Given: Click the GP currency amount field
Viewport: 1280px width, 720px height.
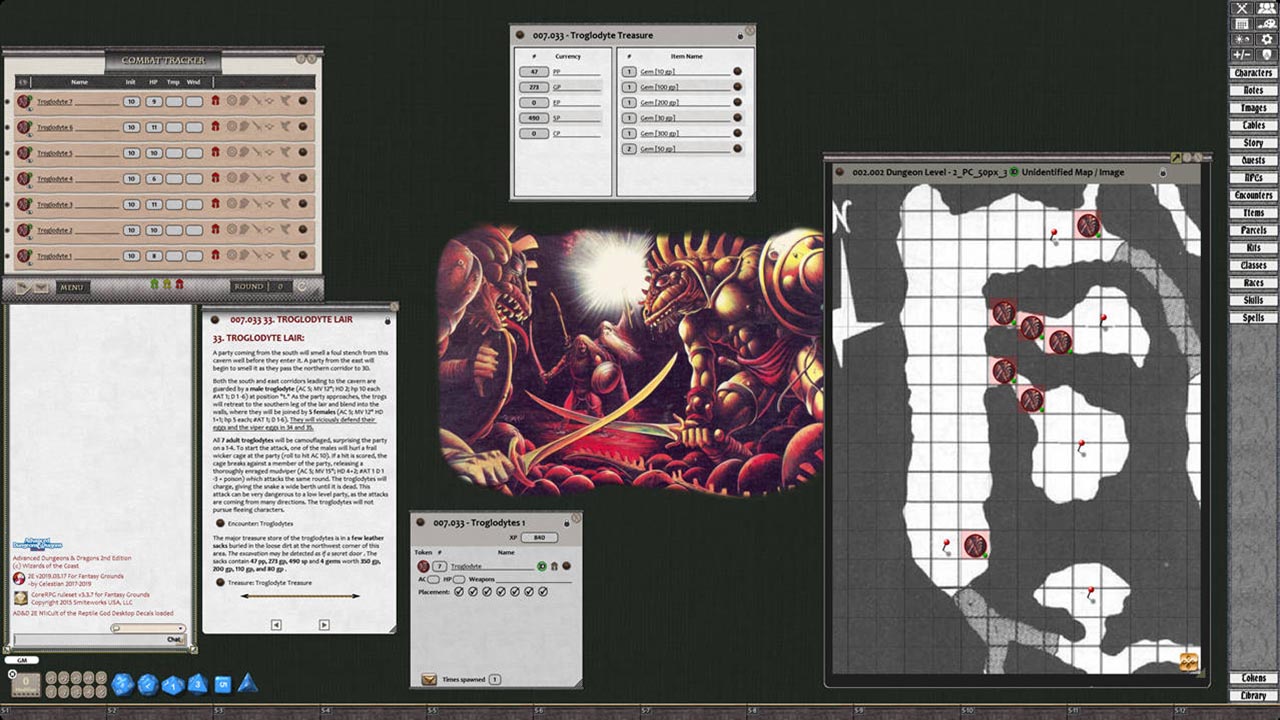Looking at the screenshot, I should 533,88.
